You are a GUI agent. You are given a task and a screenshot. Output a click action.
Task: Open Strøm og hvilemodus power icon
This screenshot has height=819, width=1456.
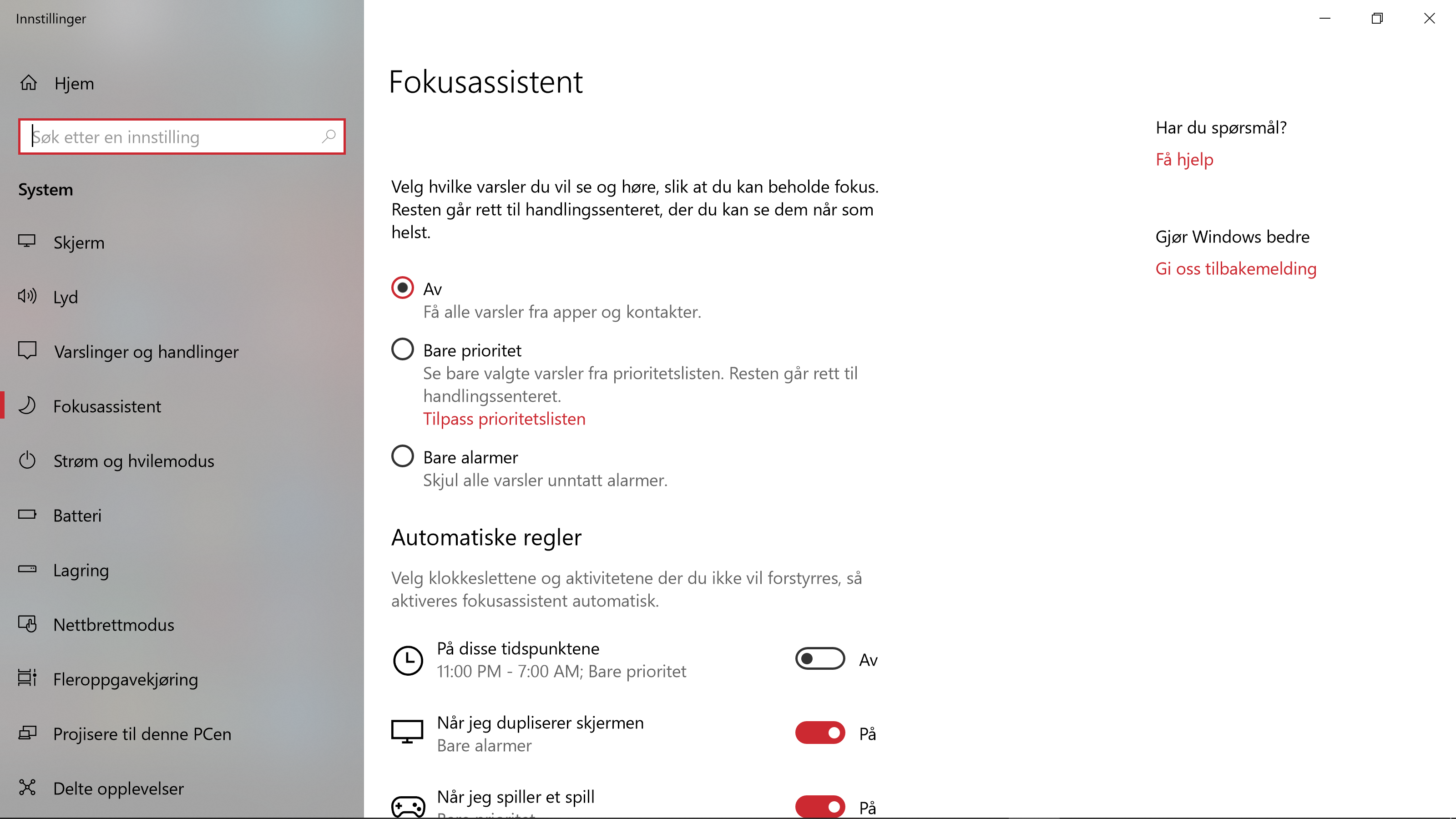[28, 460]
